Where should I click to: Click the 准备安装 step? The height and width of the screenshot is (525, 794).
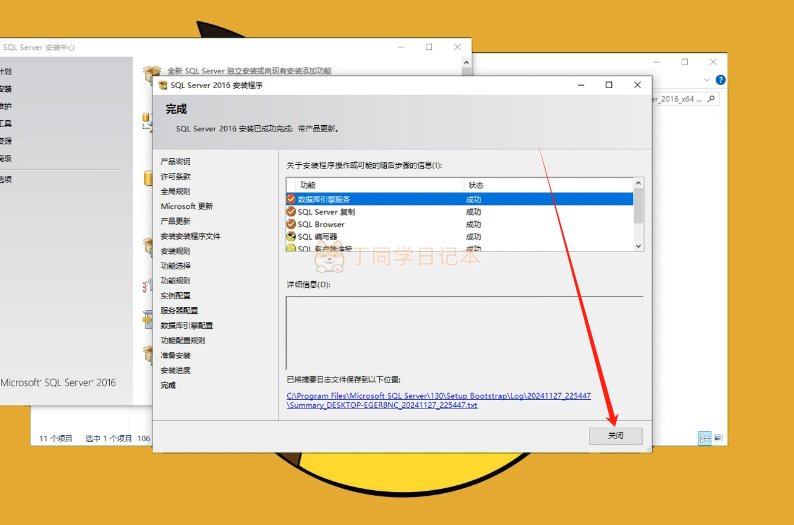click(175, 355)
